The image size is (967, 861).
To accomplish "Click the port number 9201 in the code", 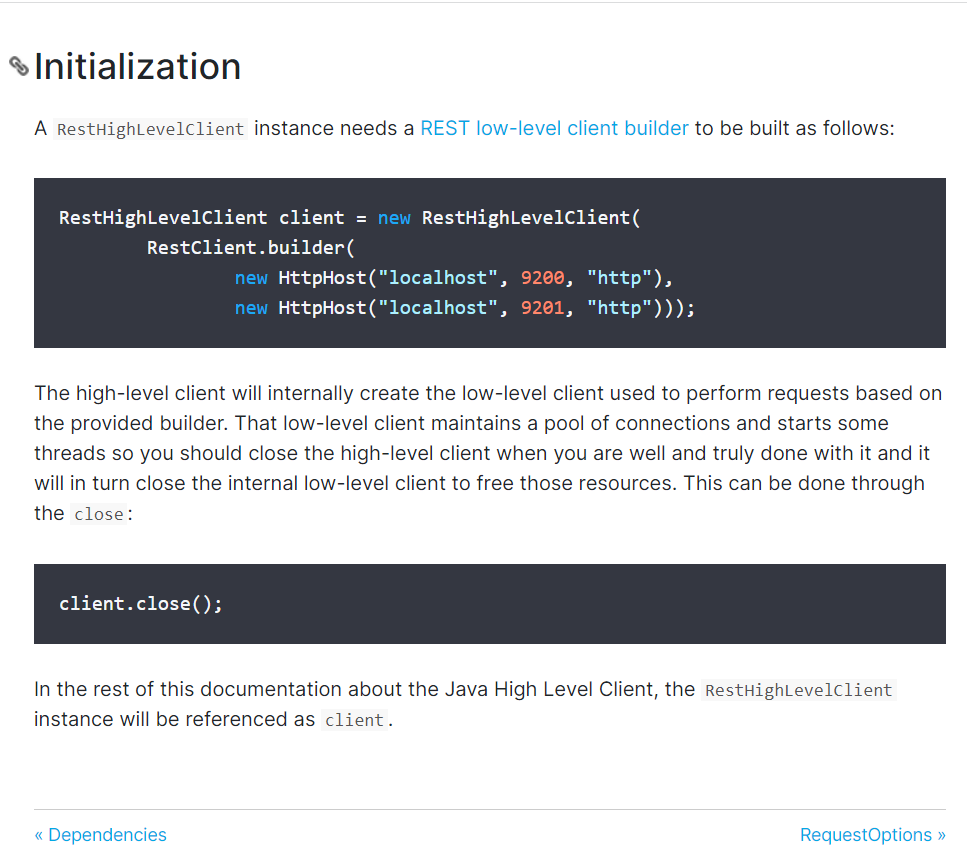I will 542,307.
